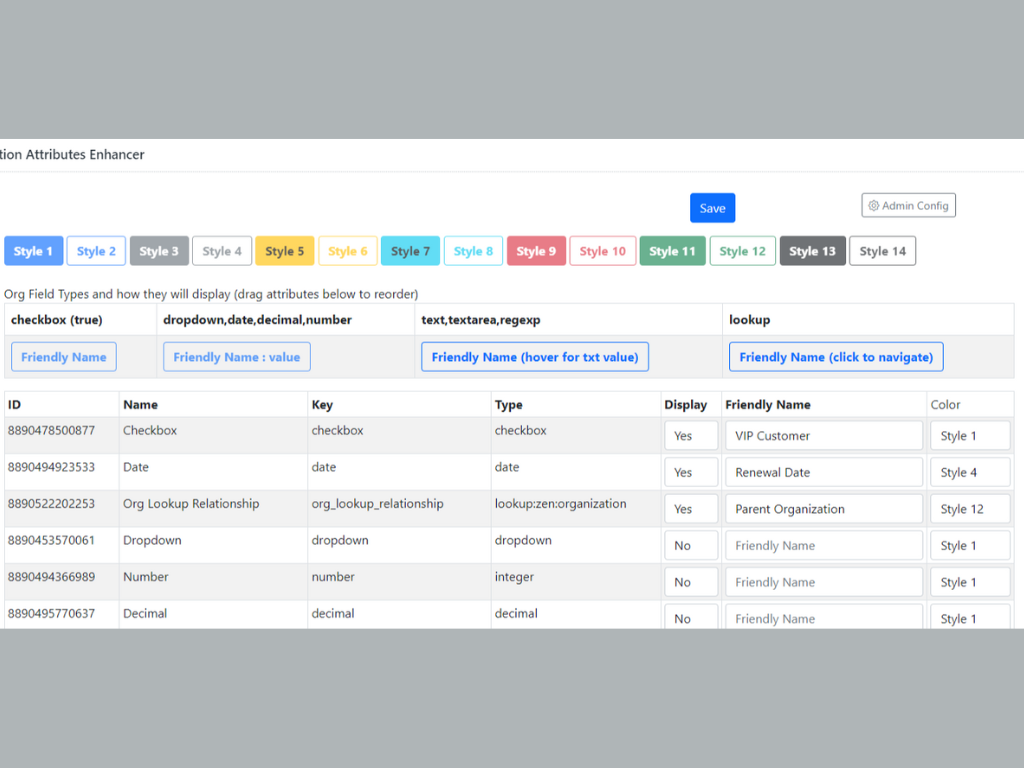Pick the Style 5 yellow swatch
This screenshot has width=1024, height=768.
pyautogui.click(x=284, y=251)
